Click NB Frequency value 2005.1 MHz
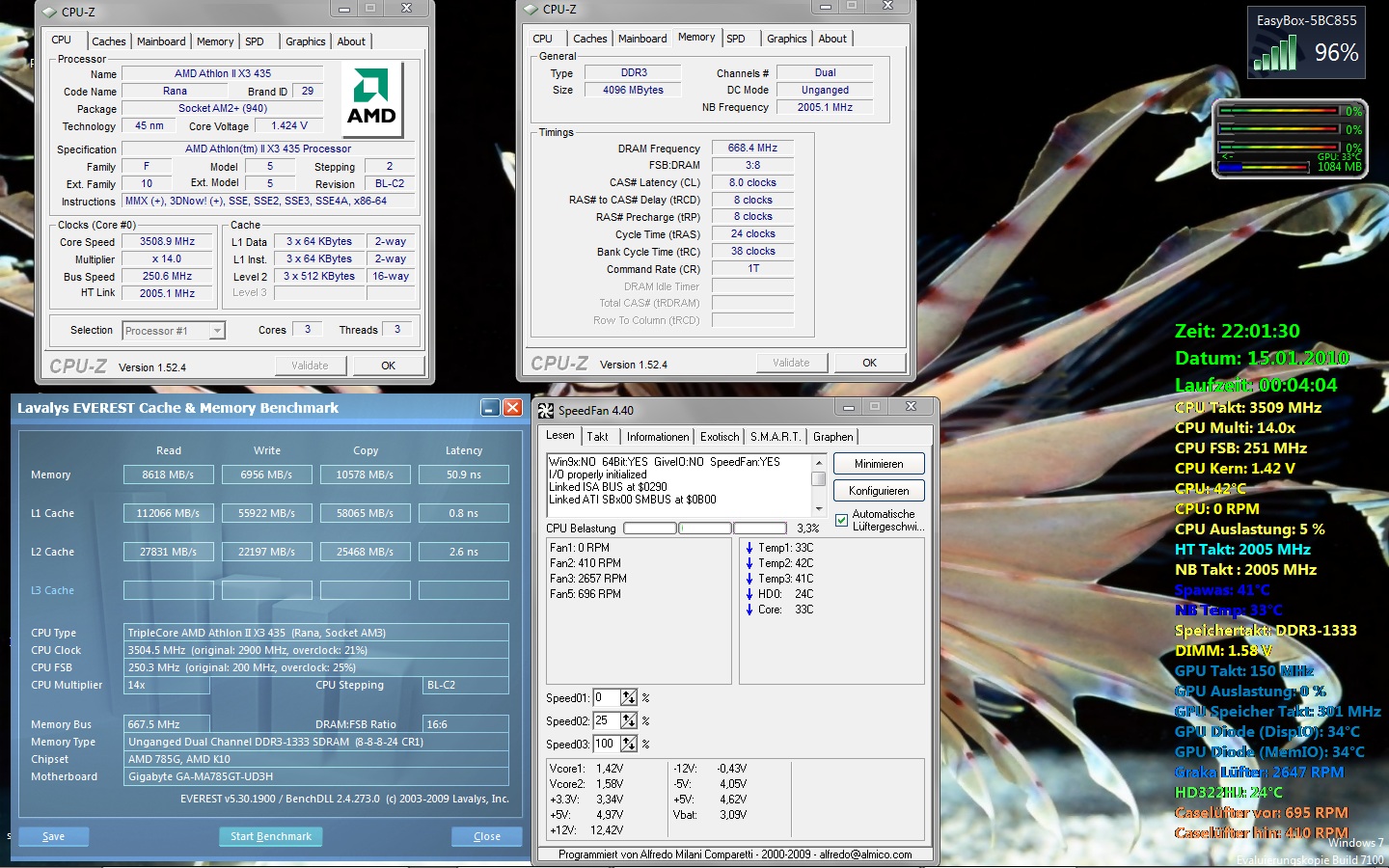 pos(825,107)
